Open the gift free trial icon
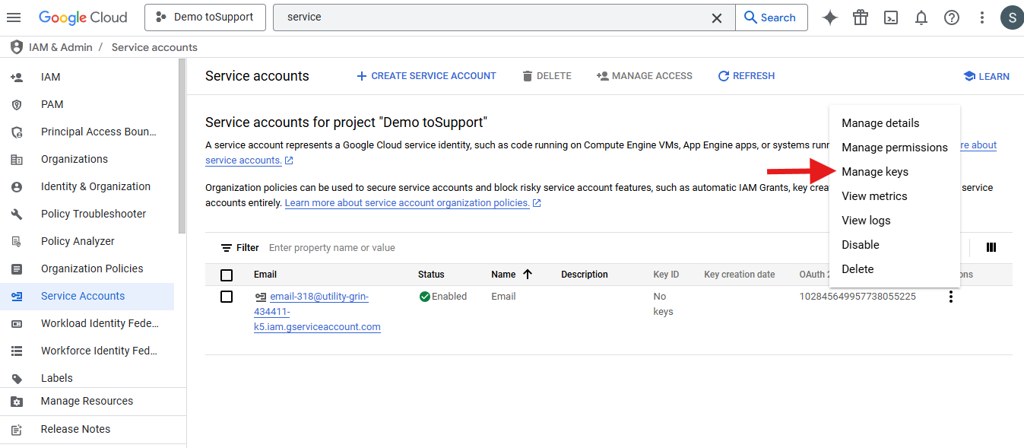1024x448 pixels. pyautogui.click(x=860, y=17)
